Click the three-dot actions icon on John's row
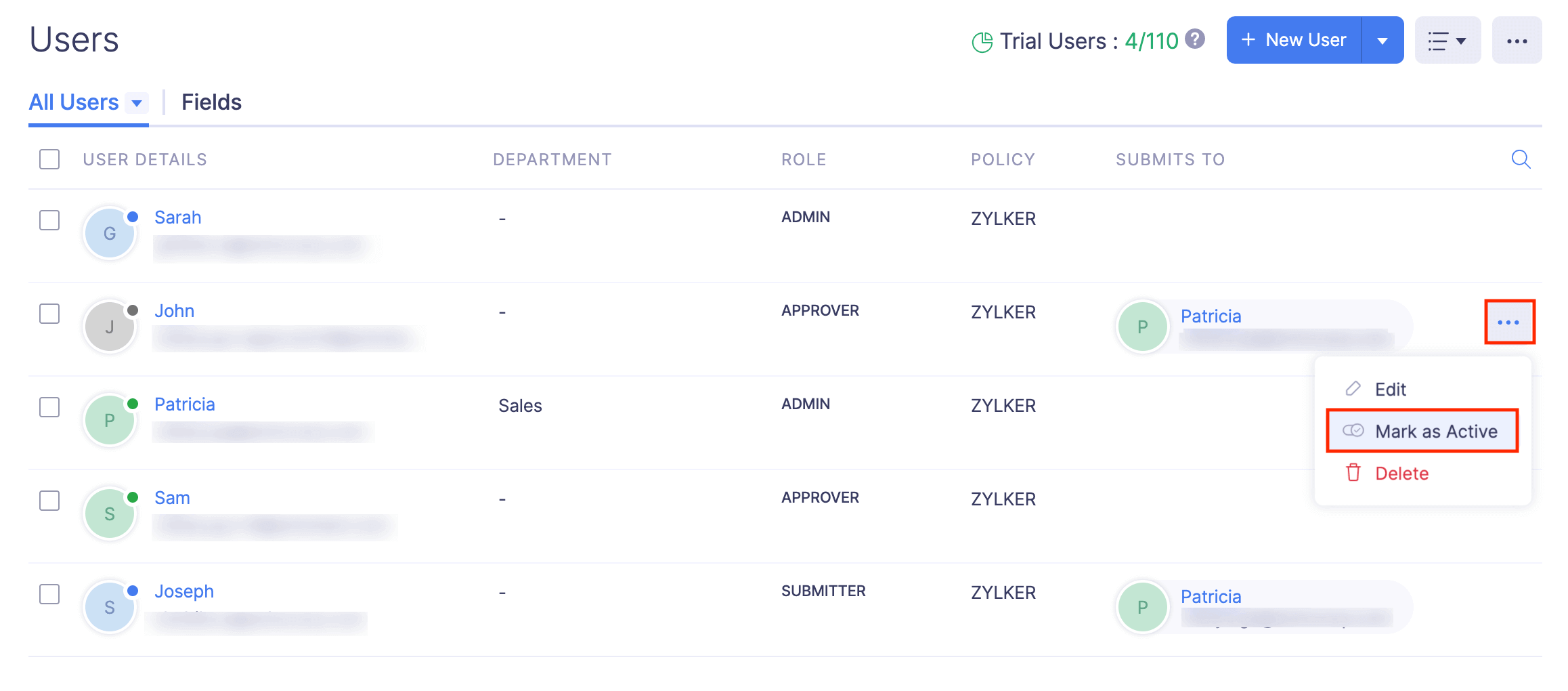This screenshot has width=1568, height=691. coord(1508,322)
